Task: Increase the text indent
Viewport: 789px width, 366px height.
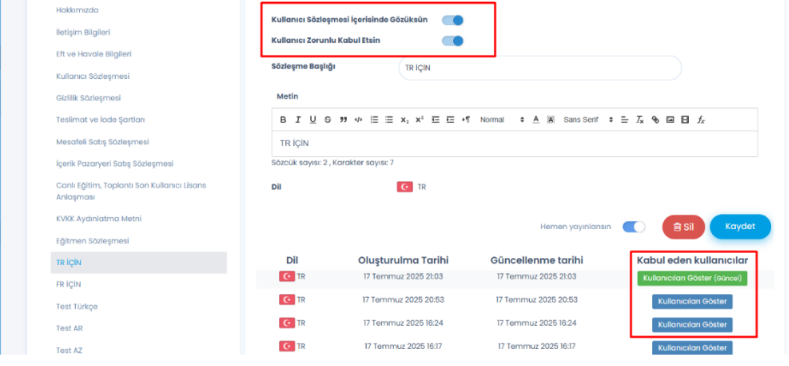Action: click(451, 120)
